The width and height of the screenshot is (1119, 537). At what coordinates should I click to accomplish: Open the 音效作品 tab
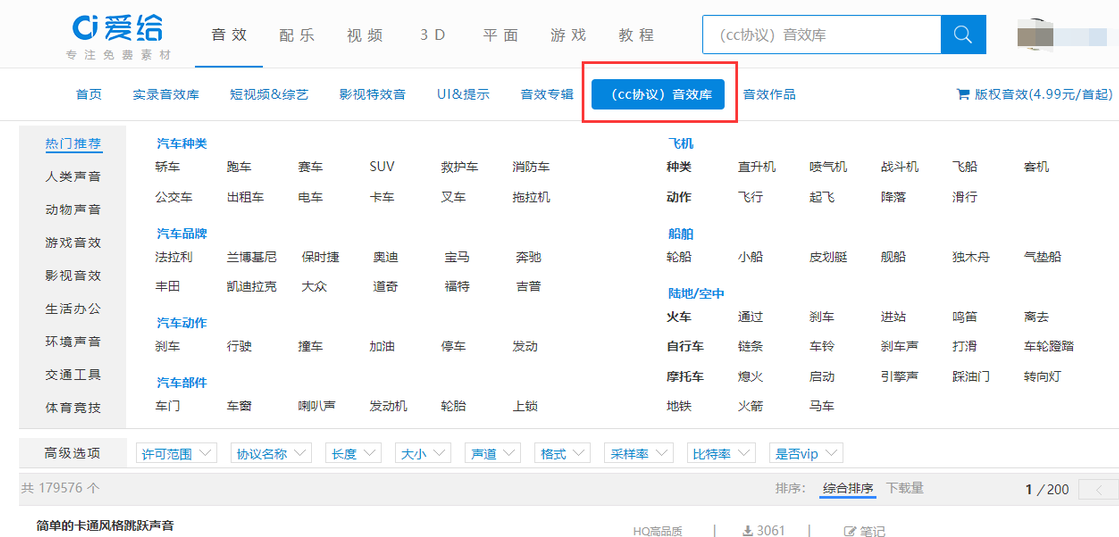769,94
